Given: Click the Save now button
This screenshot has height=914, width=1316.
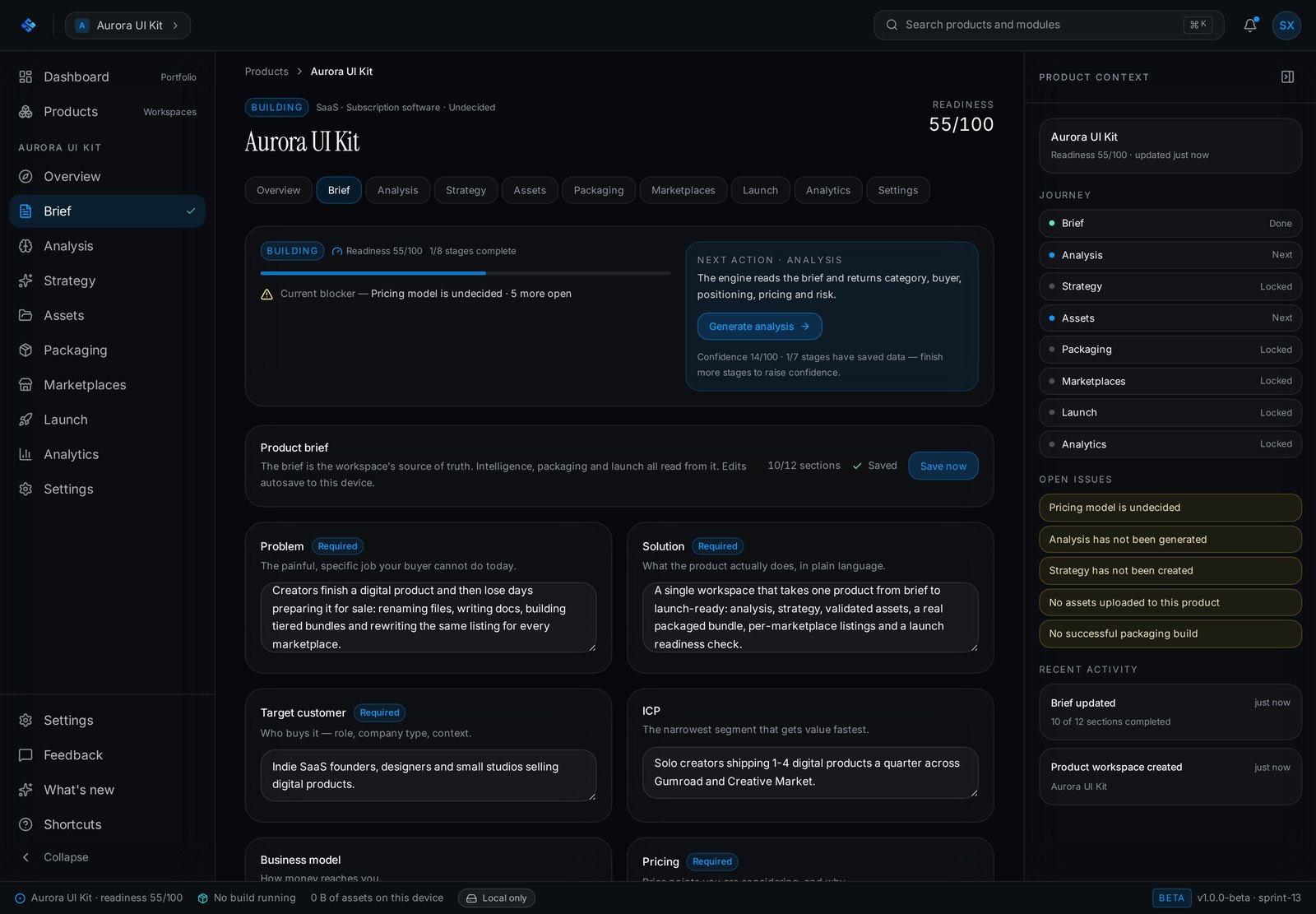Looking at the screenshot, I should 943,466.
